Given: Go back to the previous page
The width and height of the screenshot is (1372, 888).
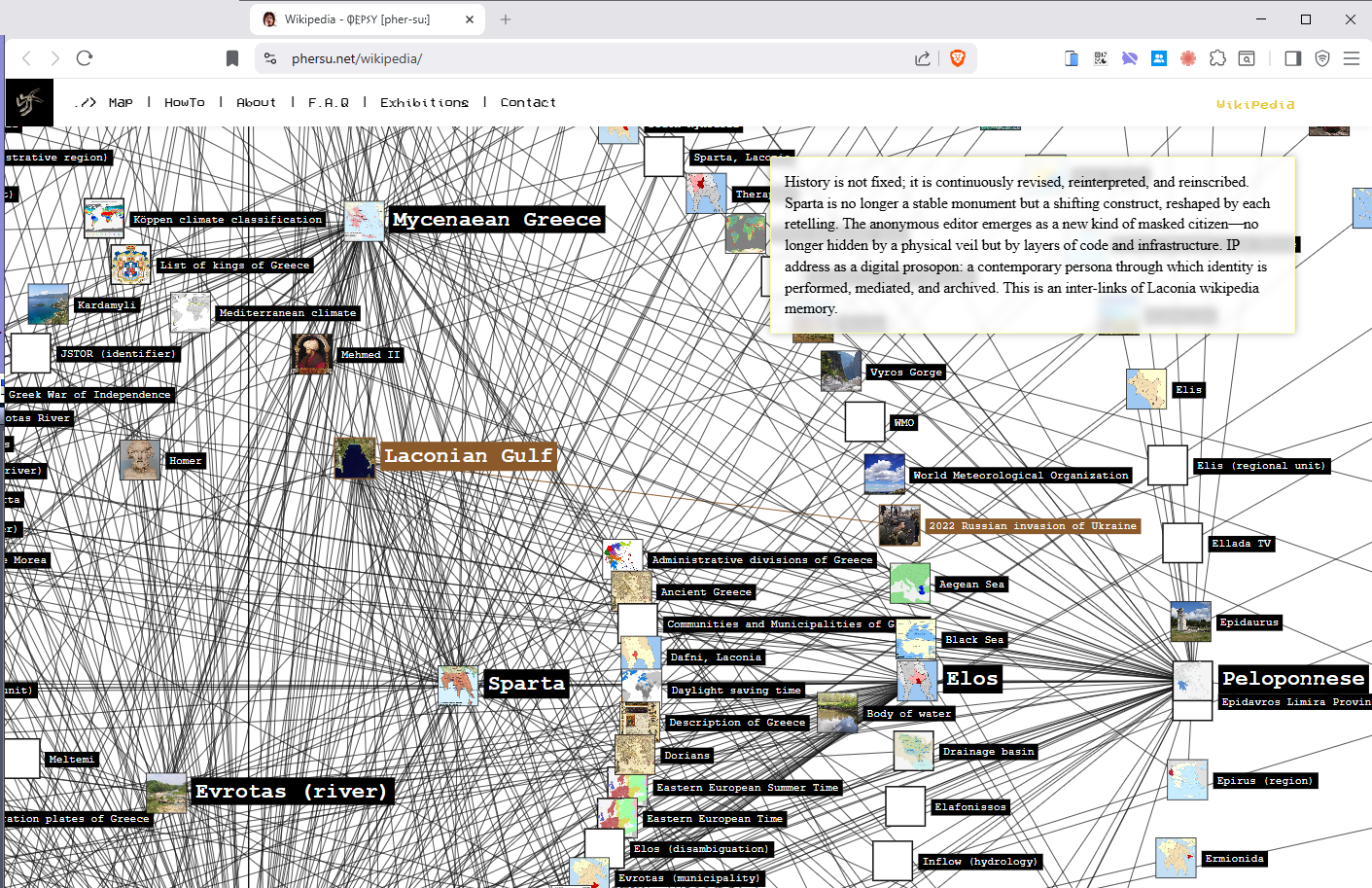Looking at the screenshot, I should 27,58.
